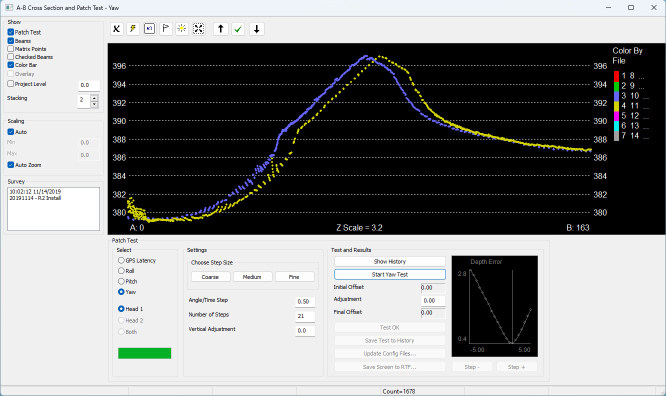Click the green checkmark icon
Image resolution: width=666 pixels, height=396 pixels.
(x=238, y=29)
